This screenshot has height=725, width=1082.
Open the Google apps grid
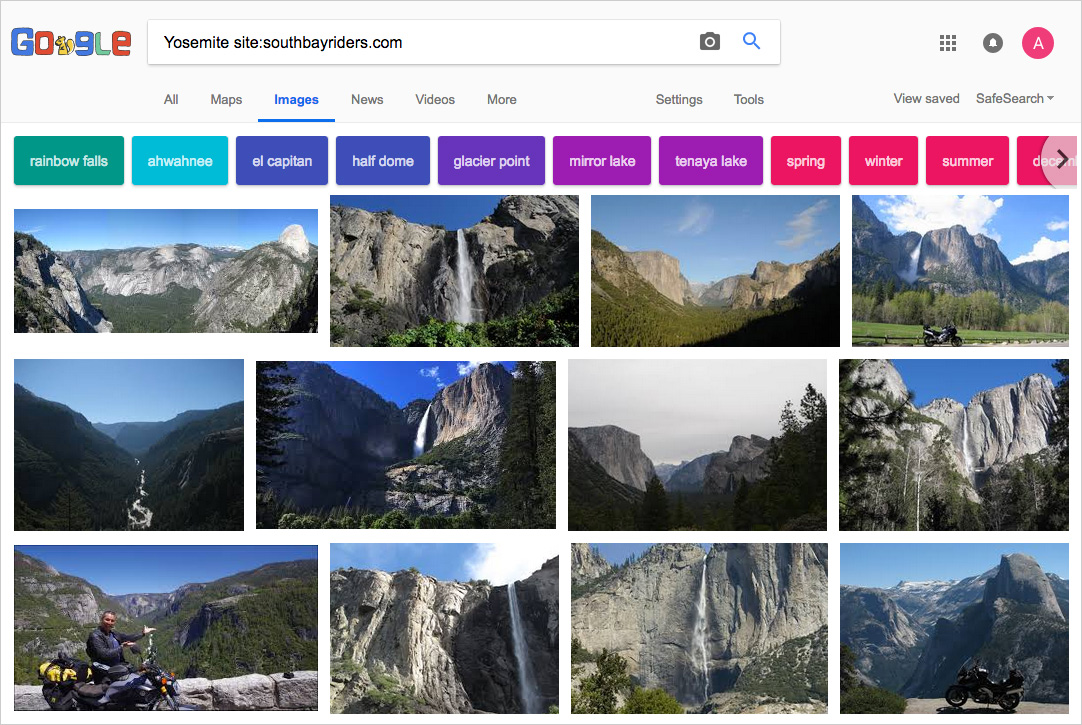point(948,43)
